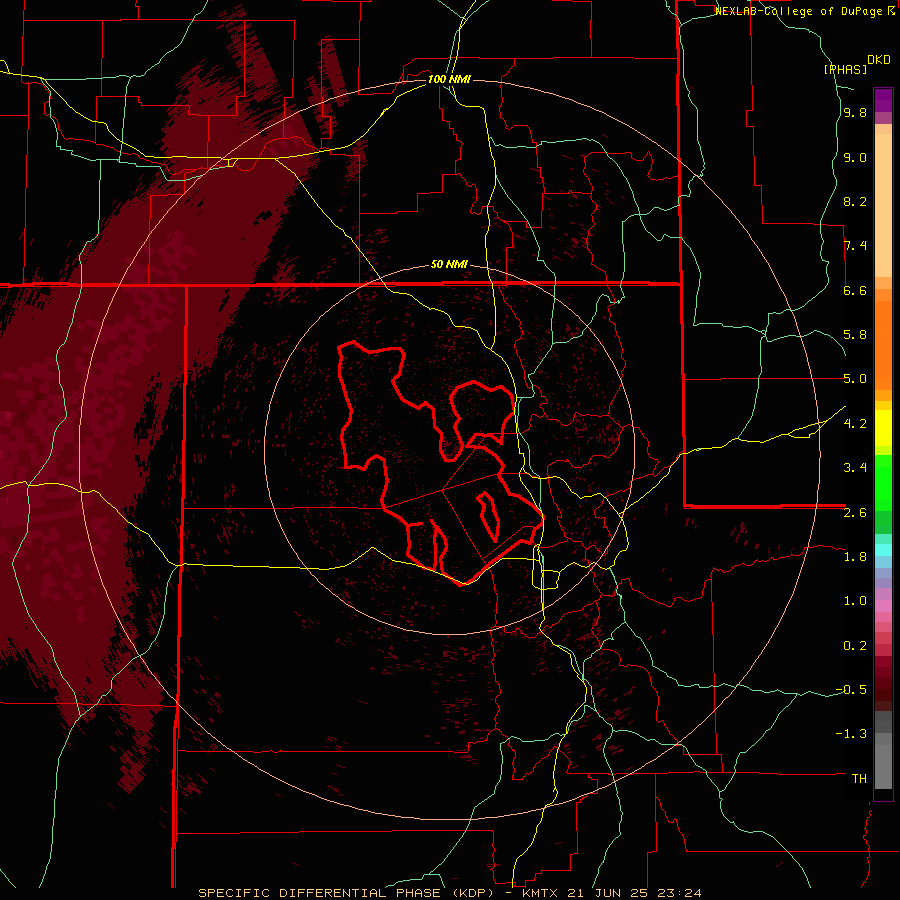The width and height of the screenshot is (900, 900).
Task: Pick the cyan band of the color bar
Action: click(x=883, y=549)
